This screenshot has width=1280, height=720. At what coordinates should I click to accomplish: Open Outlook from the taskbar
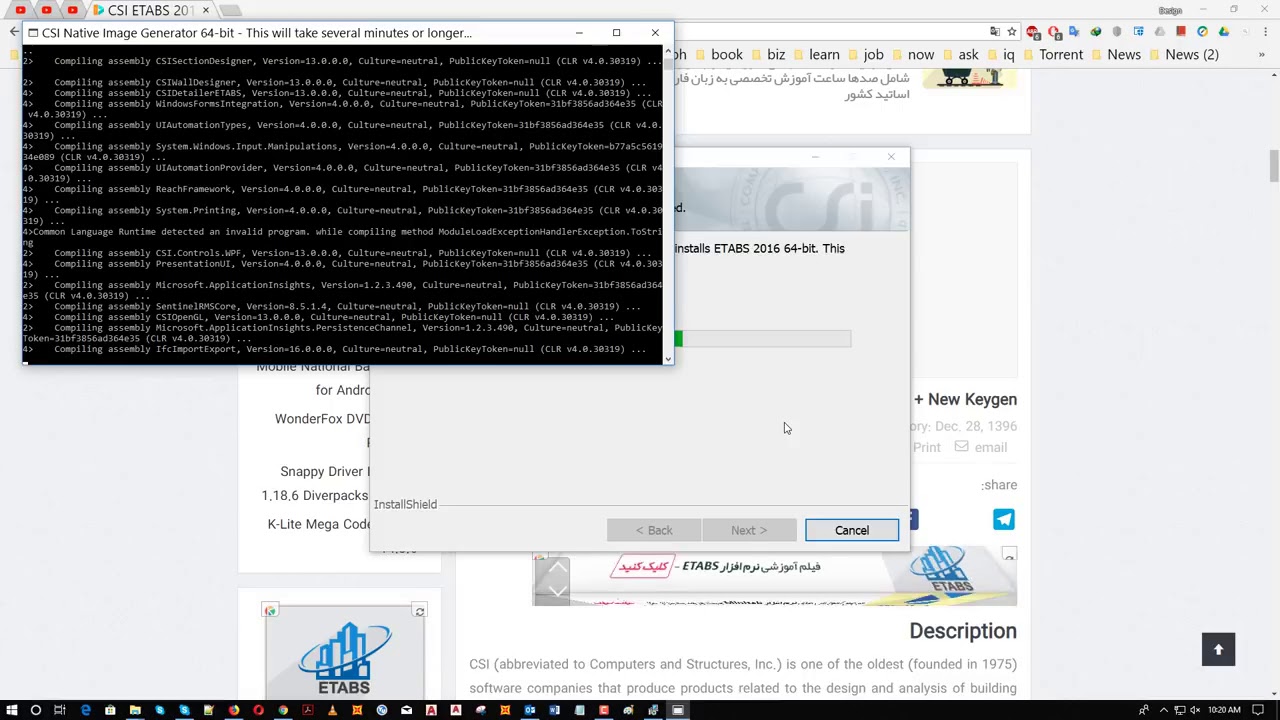coord(529,710)
